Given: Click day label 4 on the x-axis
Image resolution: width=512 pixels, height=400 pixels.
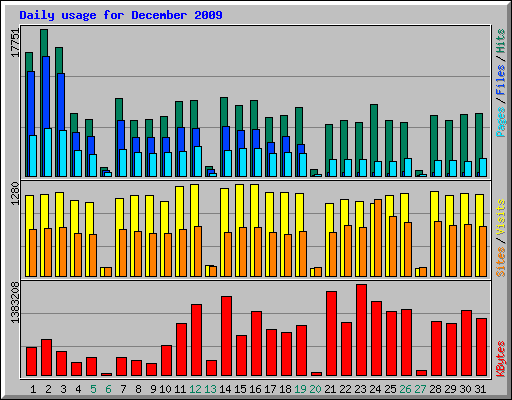Looking at the screenshot, I should pos(78,389).
